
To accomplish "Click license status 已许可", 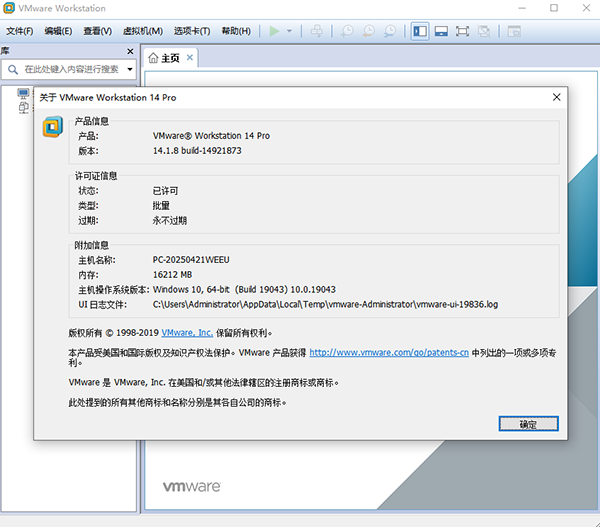I will [165, 191].
